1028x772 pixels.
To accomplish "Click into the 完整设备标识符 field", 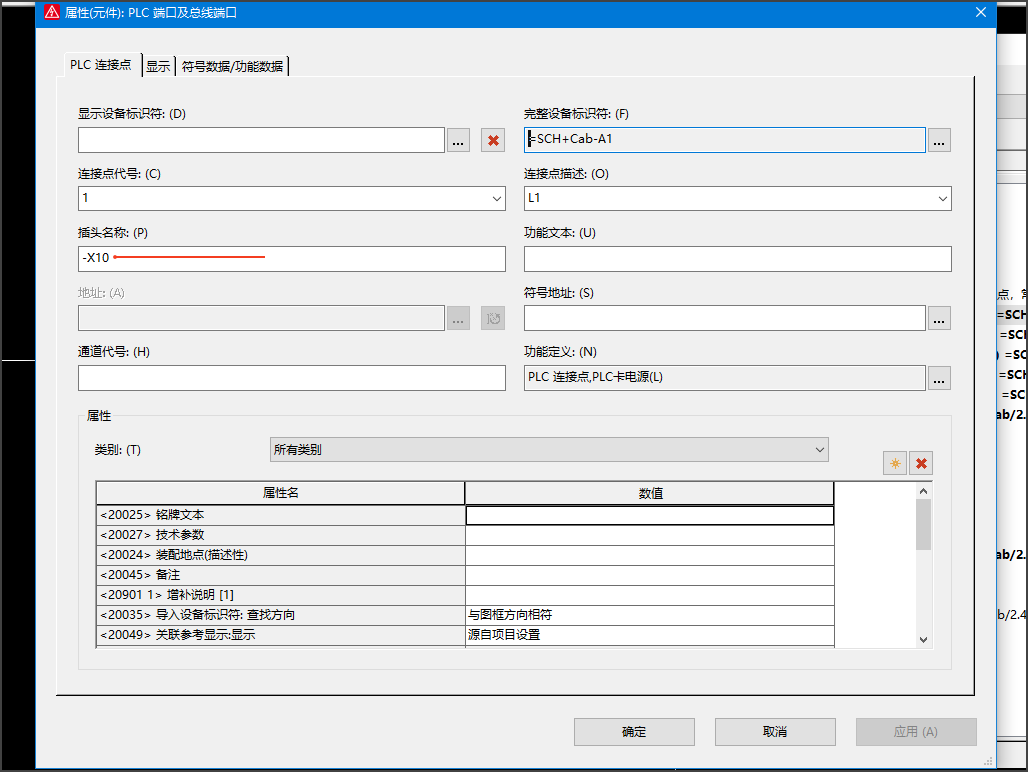I will tap(724, 140).
